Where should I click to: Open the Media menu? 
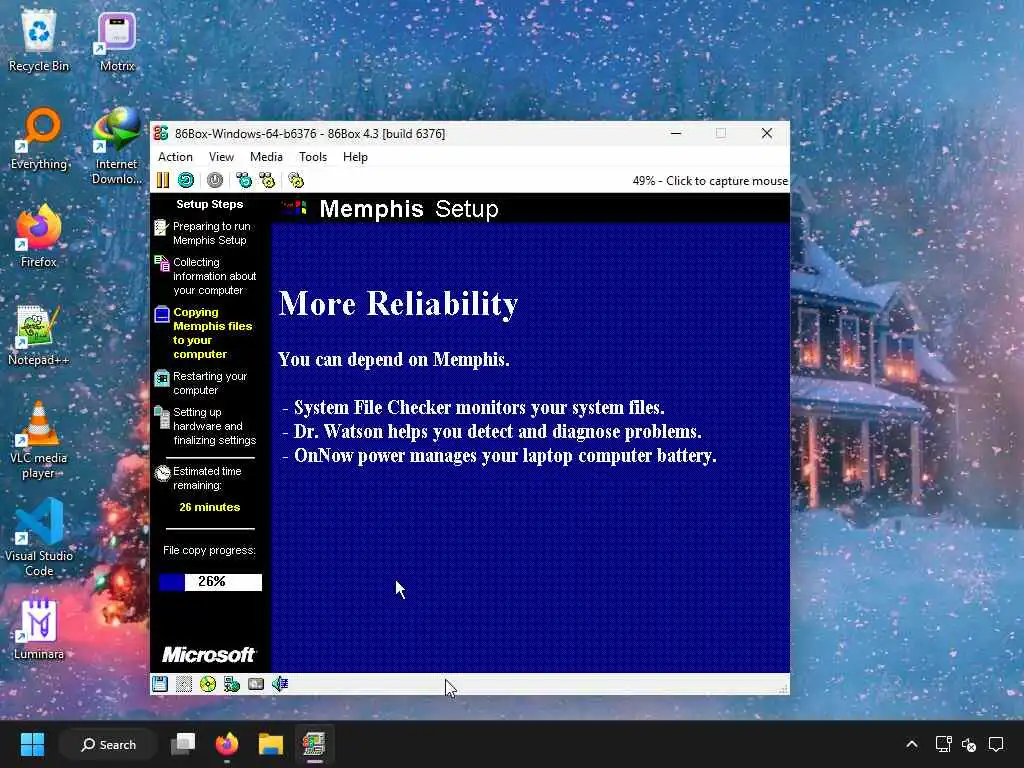(x=266, y=157)
